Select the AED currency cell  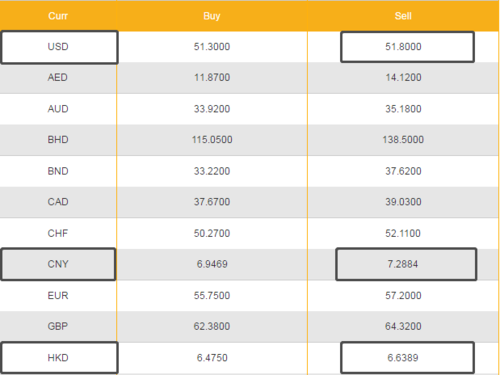pos(58,78)
